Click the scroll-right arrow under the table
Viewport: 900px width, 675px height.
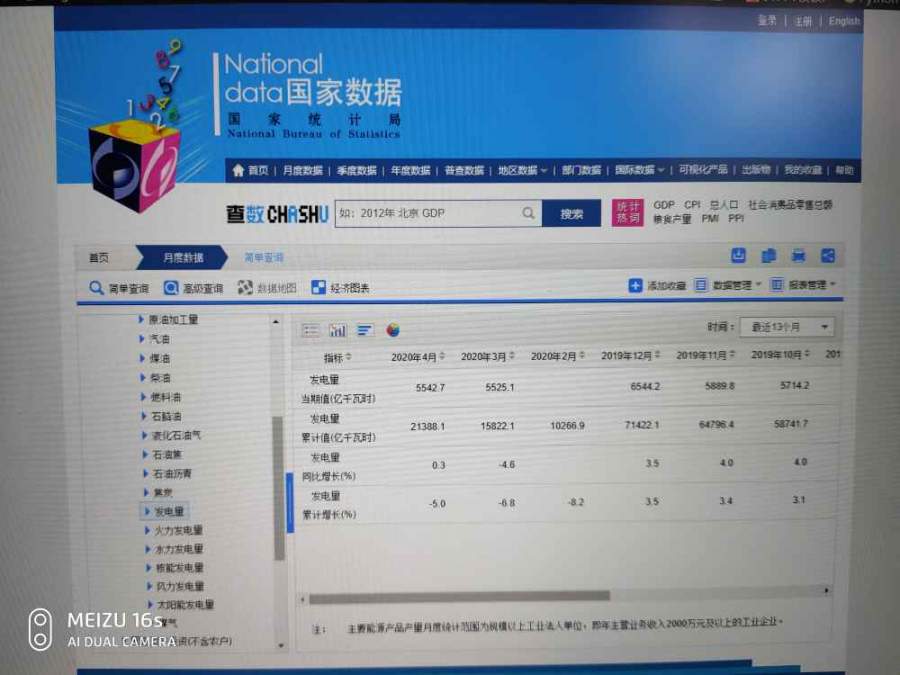(x=827, y=591)
